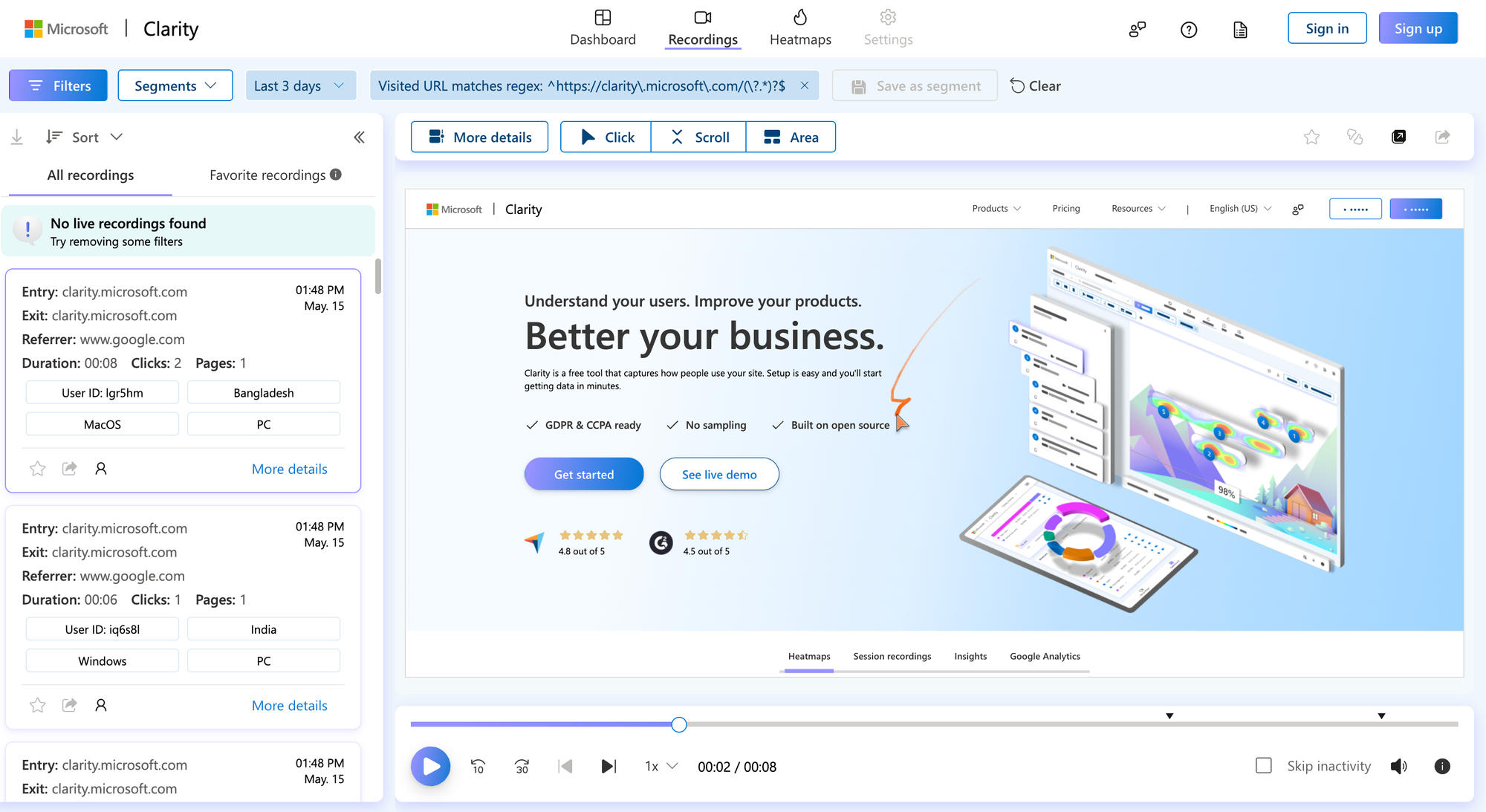Seek using the playback progress slider handle

tap(679, 724)
